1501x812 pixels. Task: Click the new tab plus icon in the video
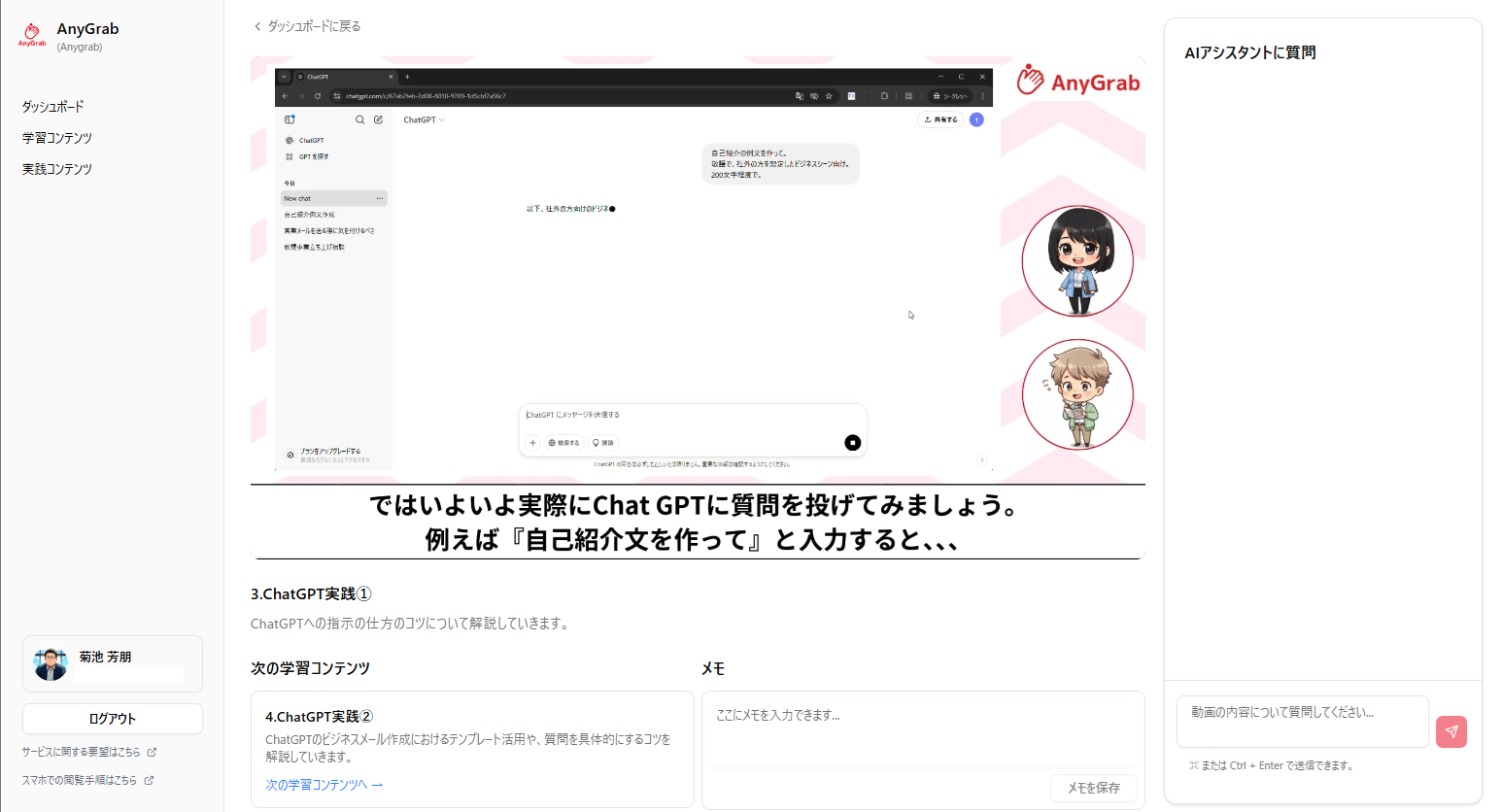pos(407,77)
